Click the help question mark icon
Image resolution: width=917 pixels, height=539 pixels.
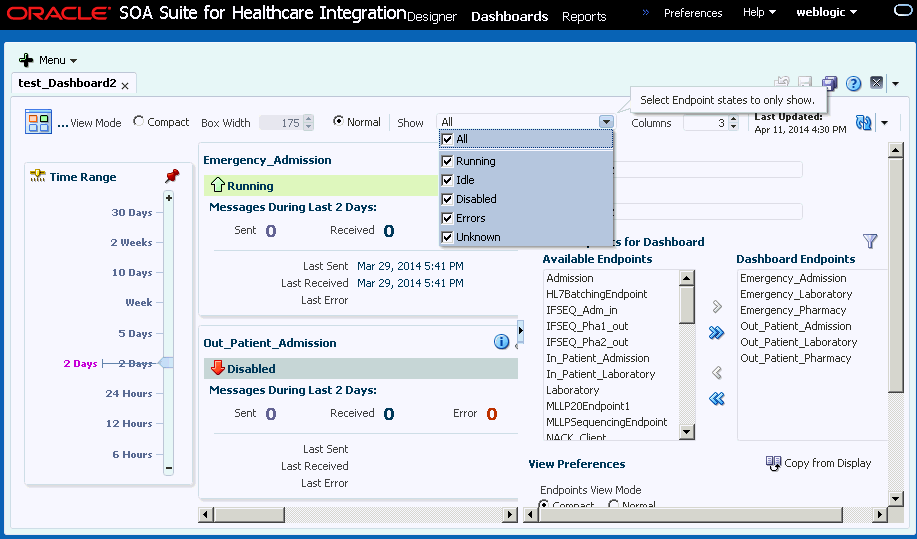[853, 83]
